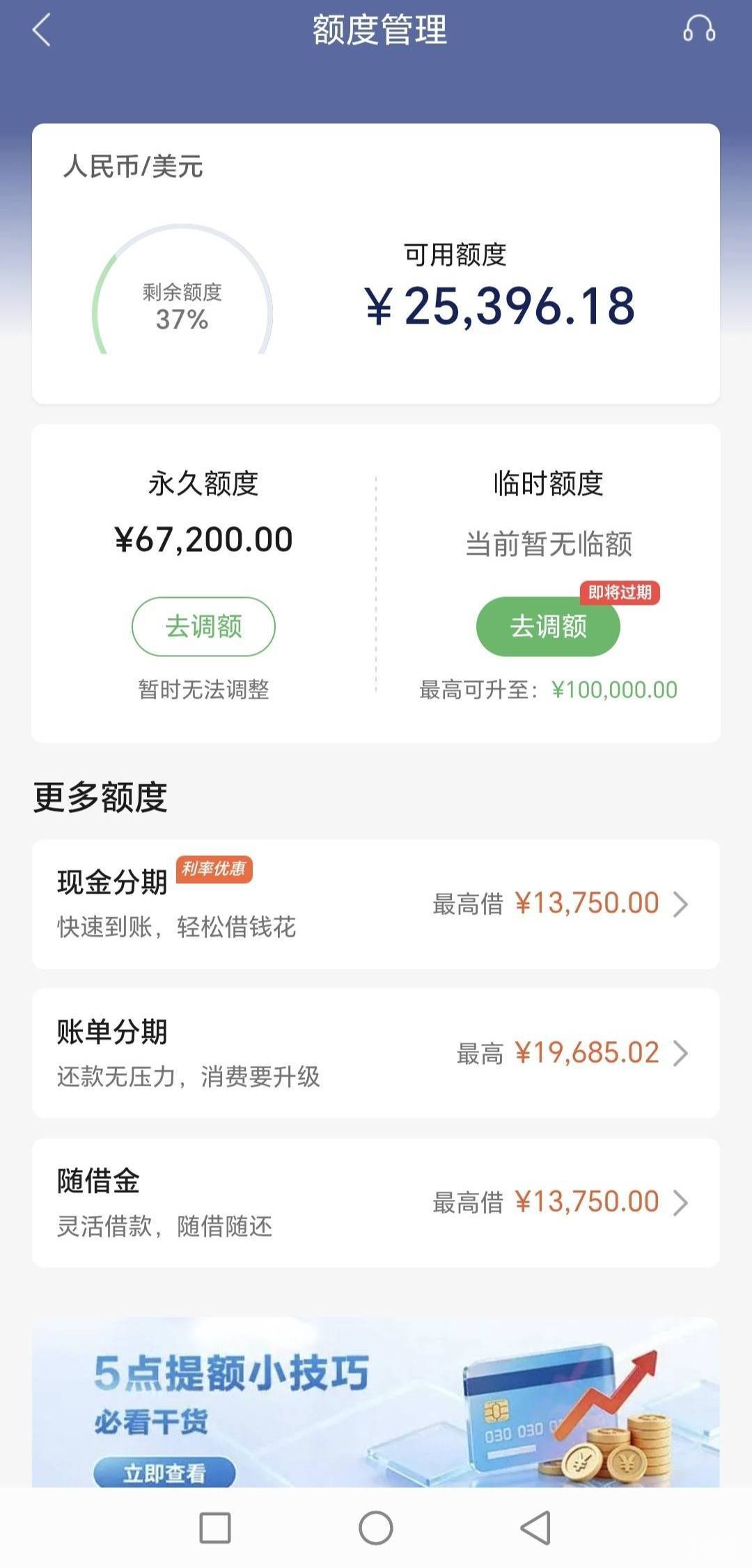The height and width of the screenshot is (1568, 752).
Task: Tap the 剩余额度 37% progress ring
Action: click(182, 299)
